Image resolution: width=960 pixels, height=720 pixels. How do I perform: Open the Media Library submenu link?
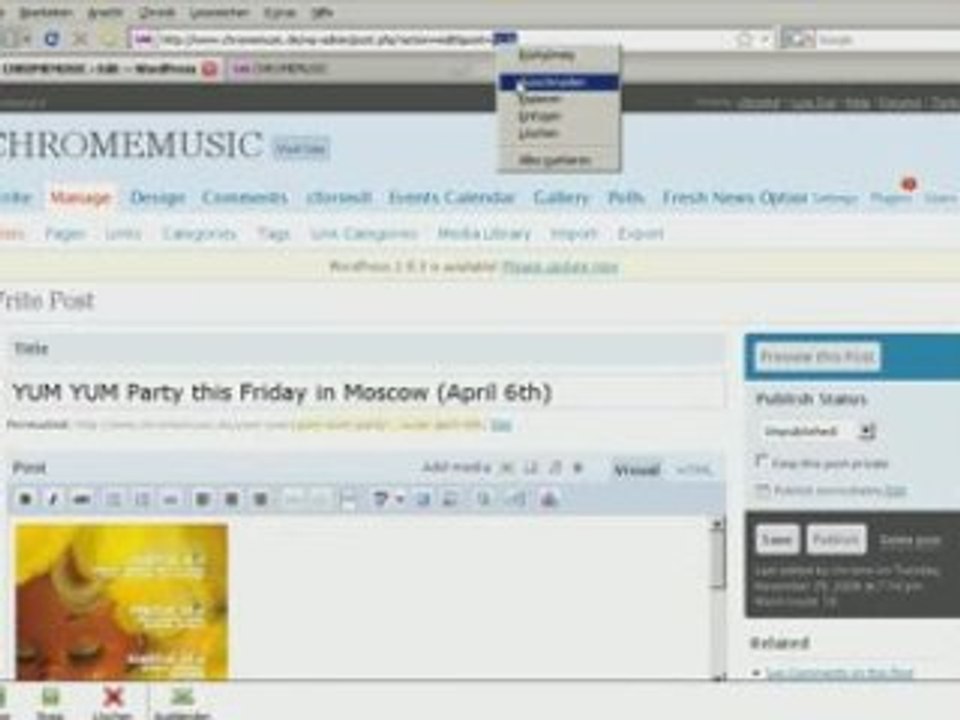pos(484,234)
